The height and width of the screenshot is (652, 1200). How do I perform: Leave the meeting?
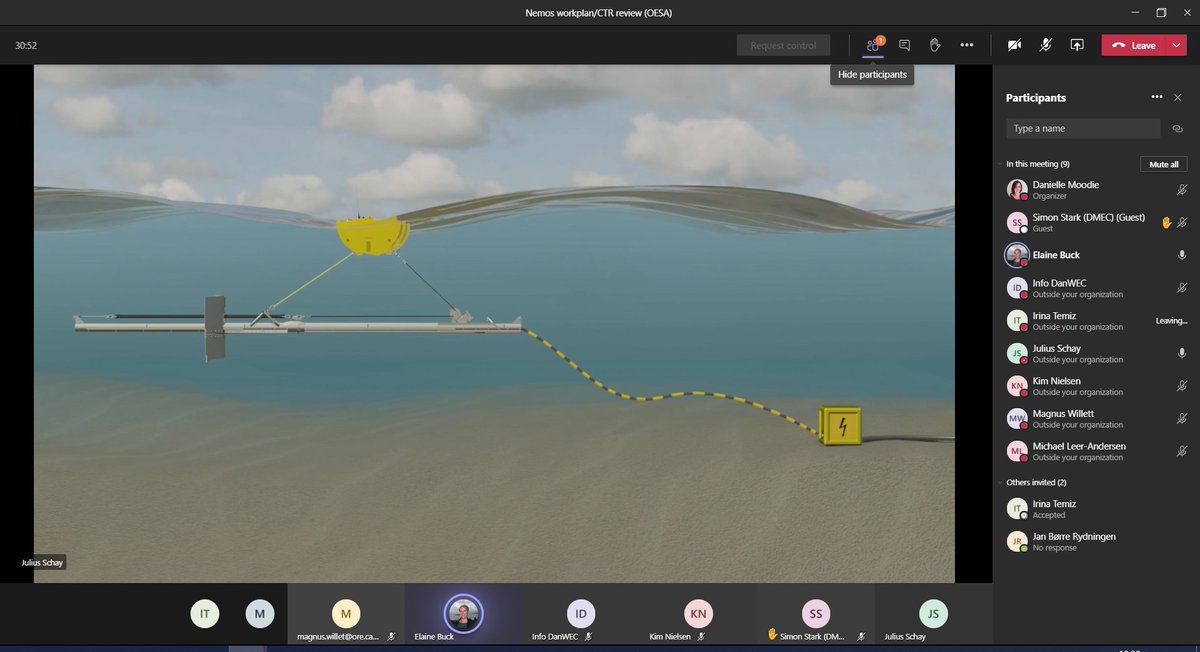click(x=1136, y=44)
